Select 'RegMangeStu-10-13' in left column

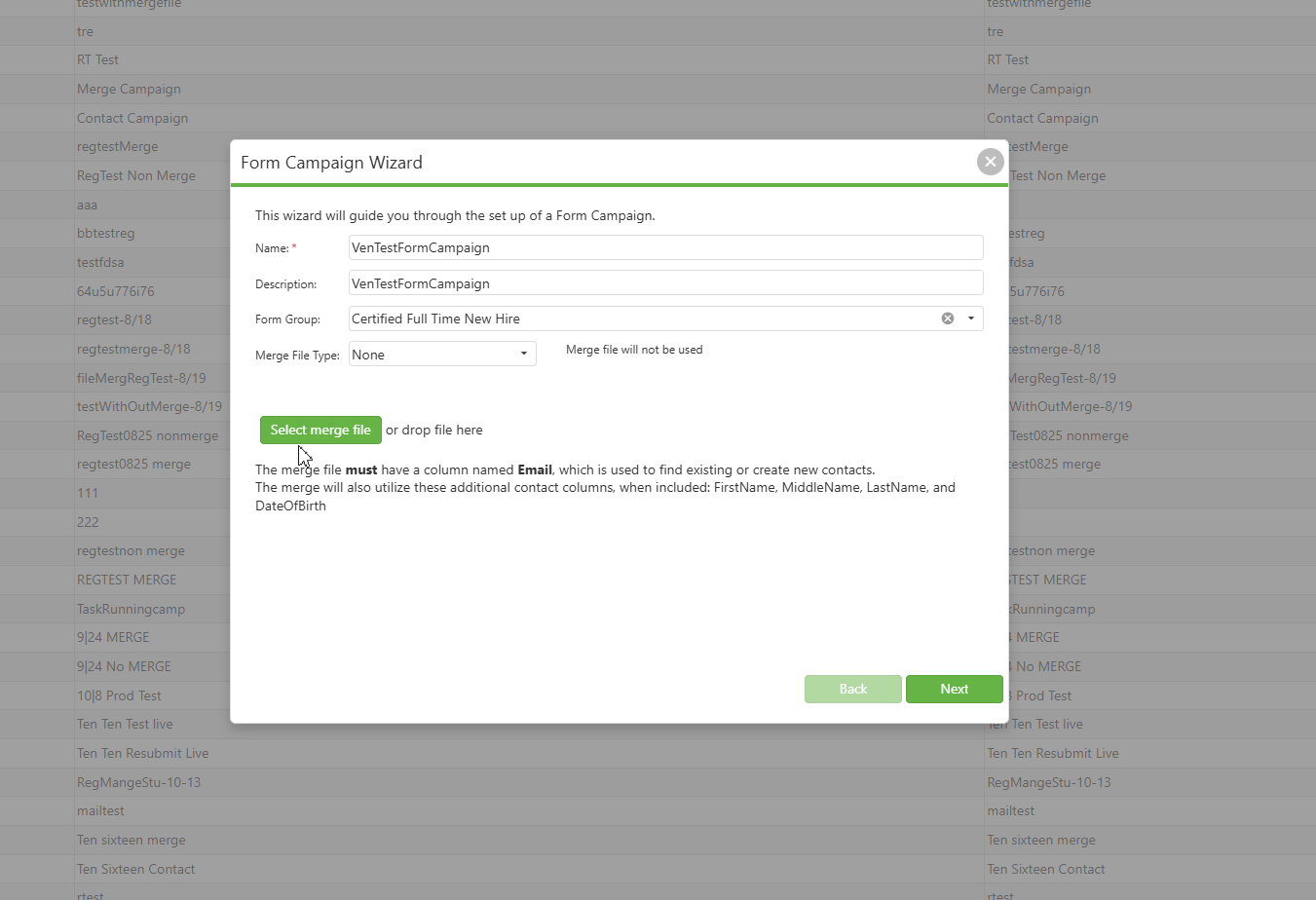coord(138,782)
